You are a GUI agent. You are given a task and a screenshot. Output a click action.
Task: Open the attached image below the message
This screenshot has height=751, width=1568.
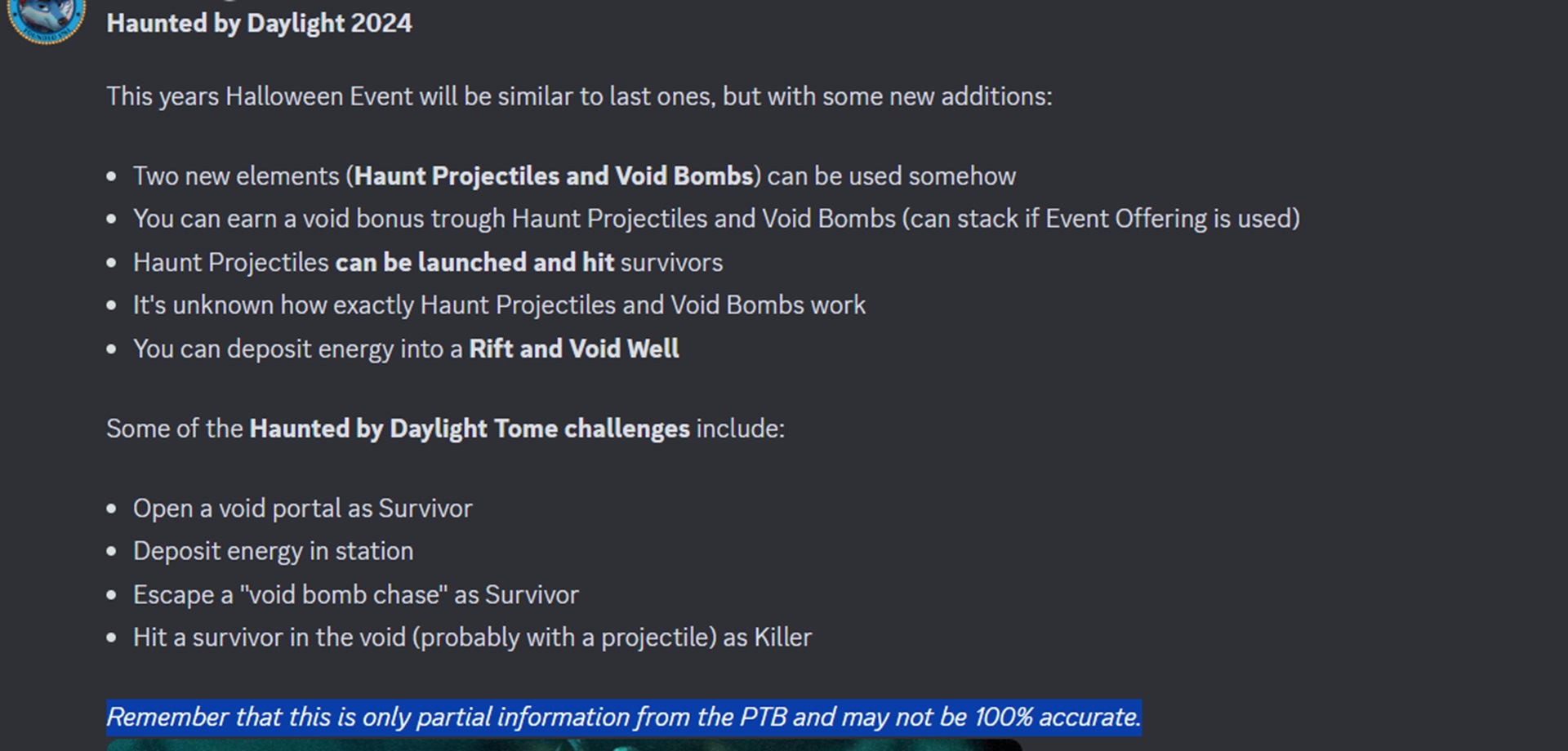pos(563,744)
